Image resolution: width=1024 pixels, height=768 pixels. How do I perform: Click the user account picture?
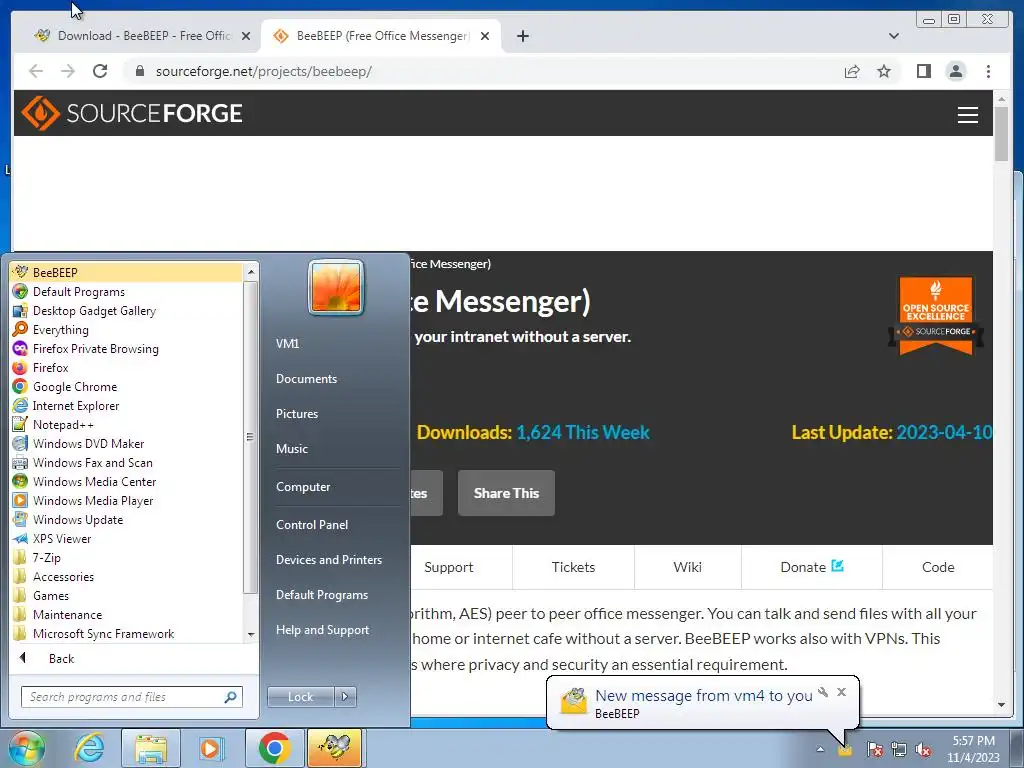pos(336,287)
